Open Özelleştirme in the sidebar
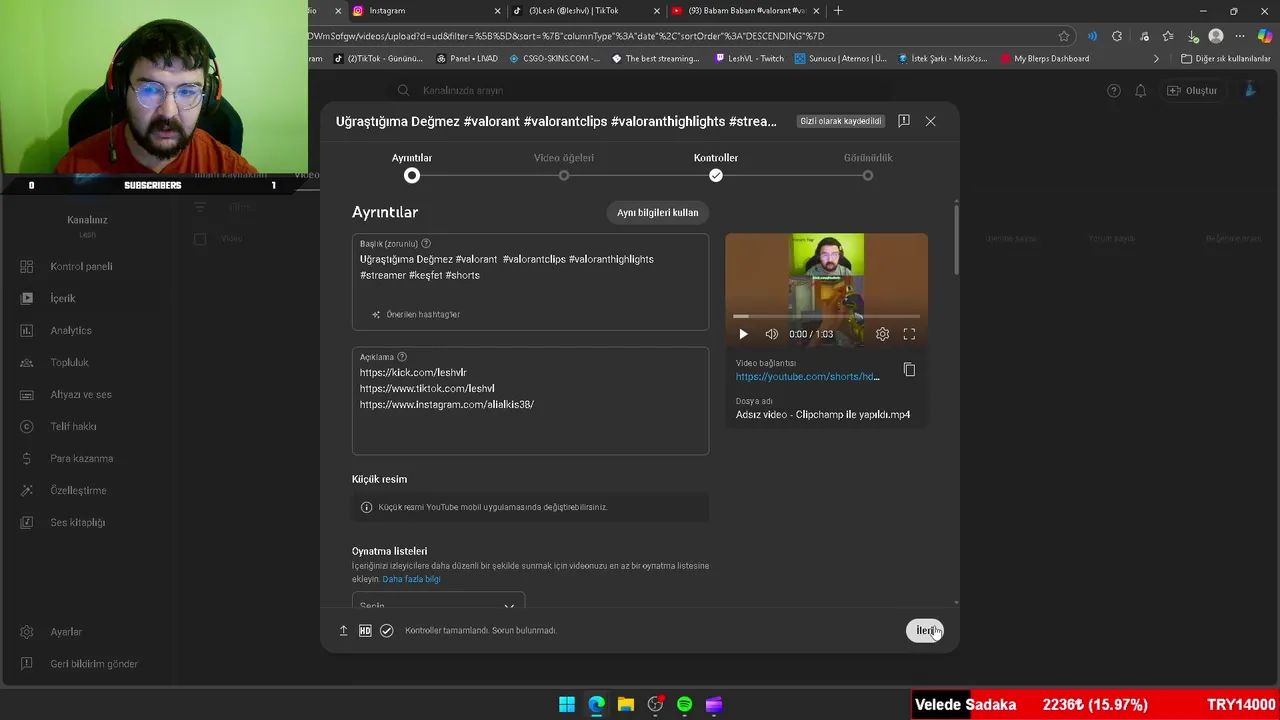Viewport: 1280px width, 720px height. [x=78, y=491]
